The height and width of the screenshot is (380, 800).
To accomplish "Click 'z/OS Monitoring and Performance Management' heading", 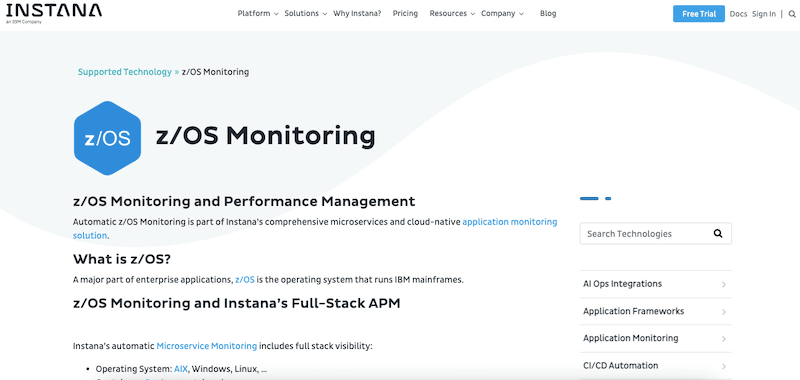I will 244,201.
